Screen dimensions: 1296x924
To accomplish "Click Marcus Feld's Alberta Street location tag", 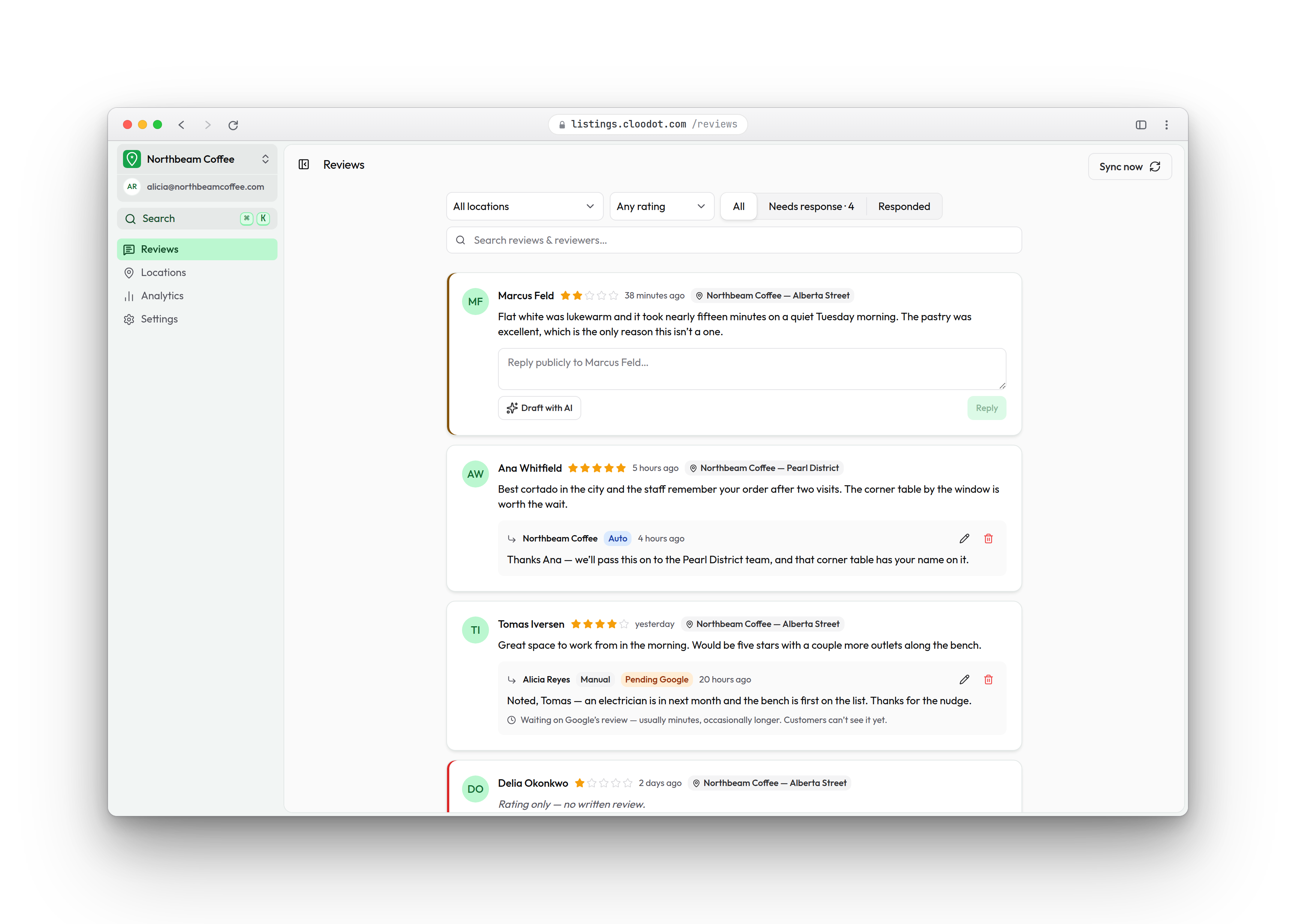I will (x=772, y=295).
